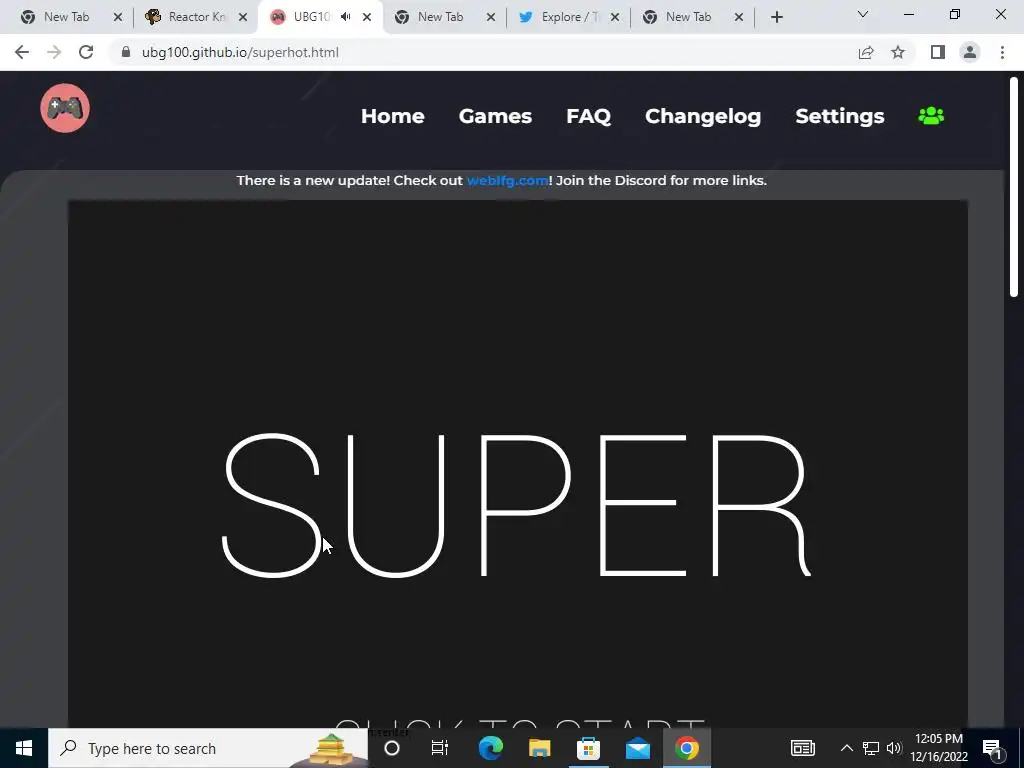Open Cortana circle icon on taskbar
Viewport: 1024px width, 768px height.
pyautogui.click(x=392, y=748)
